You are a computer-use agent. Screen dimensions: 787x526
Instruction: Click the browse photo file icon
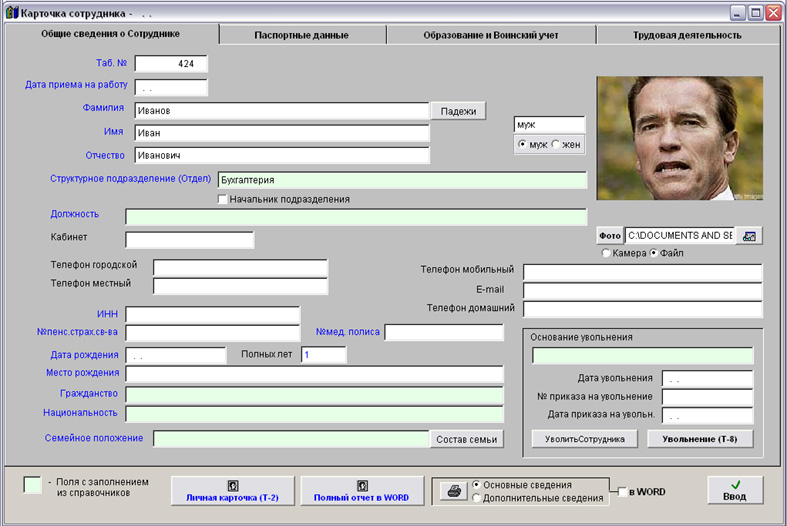click(749, 235)
